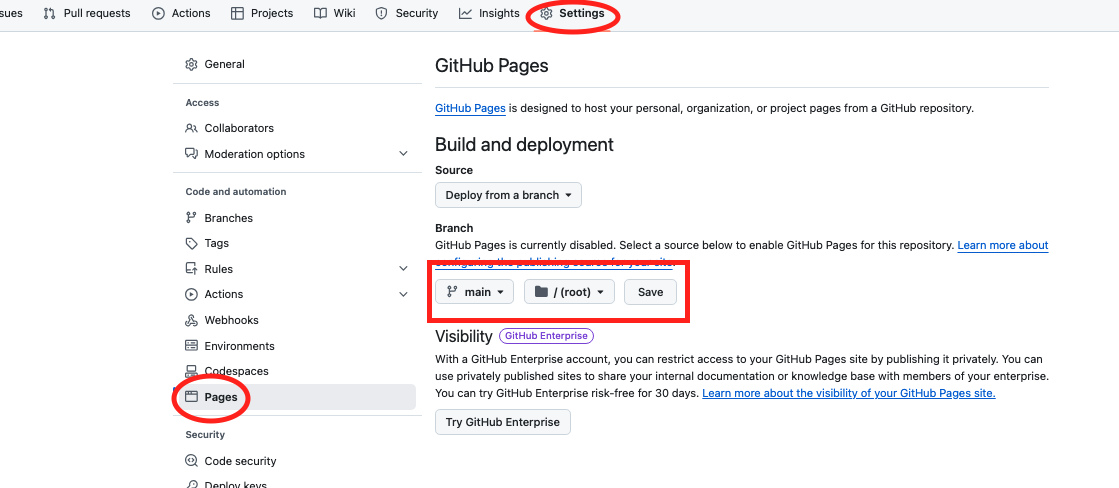Click the Save button
The image size is (1119, 488).
650,292
